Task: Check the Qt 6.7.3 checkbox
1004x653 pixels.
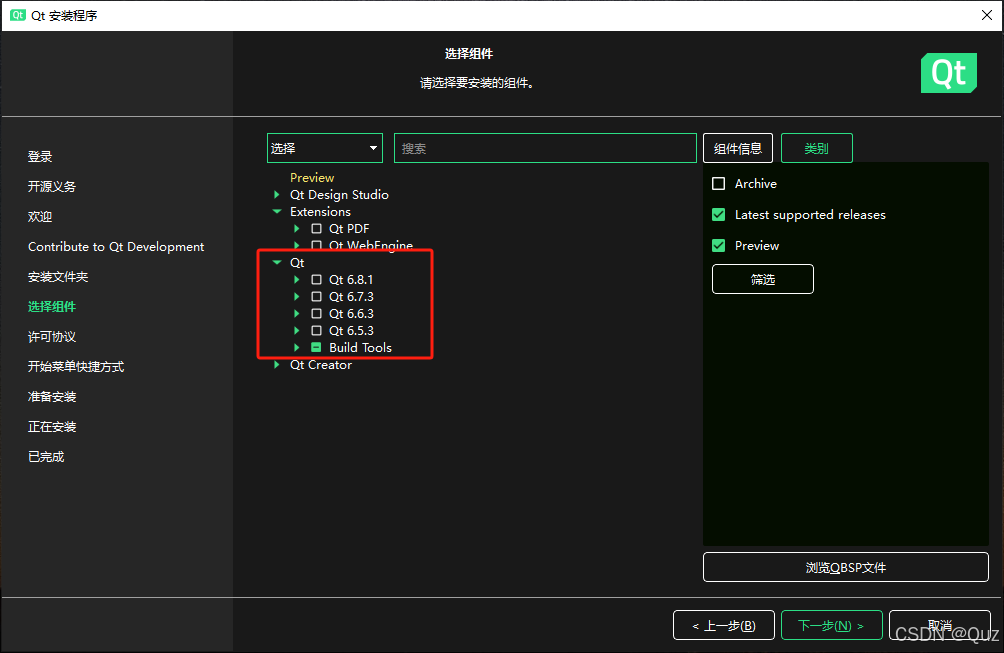Action: [x=316, y=296]
